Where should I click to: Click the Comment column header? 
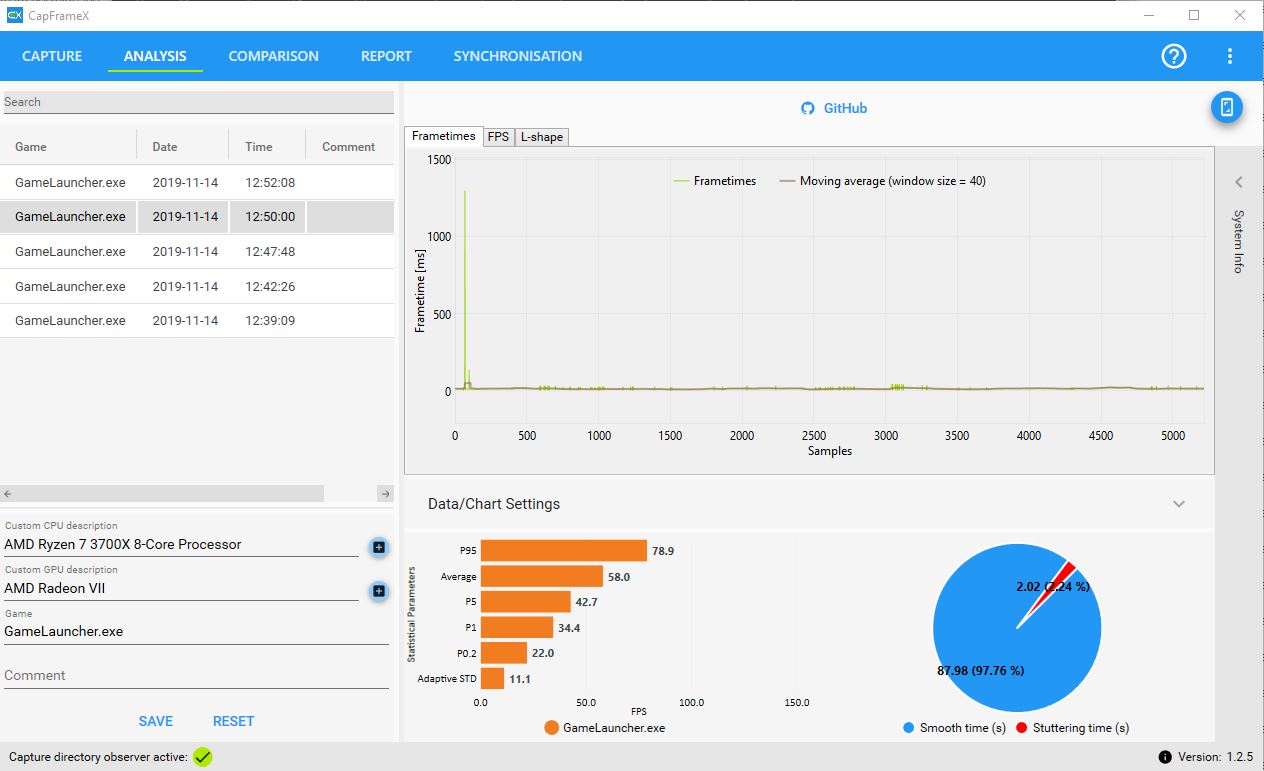point(349,146)
